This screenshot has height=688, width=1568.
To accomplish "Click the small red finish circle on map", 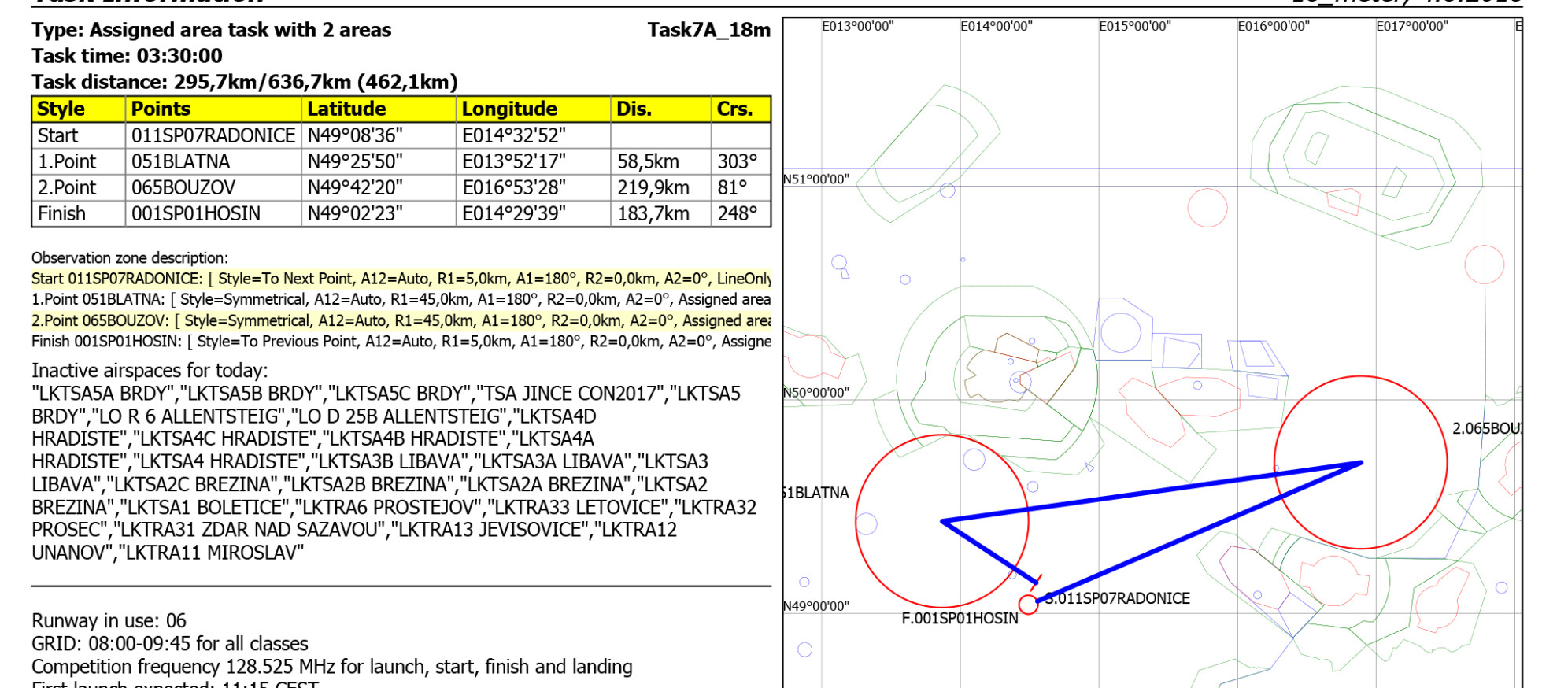I will point(1028,605).
